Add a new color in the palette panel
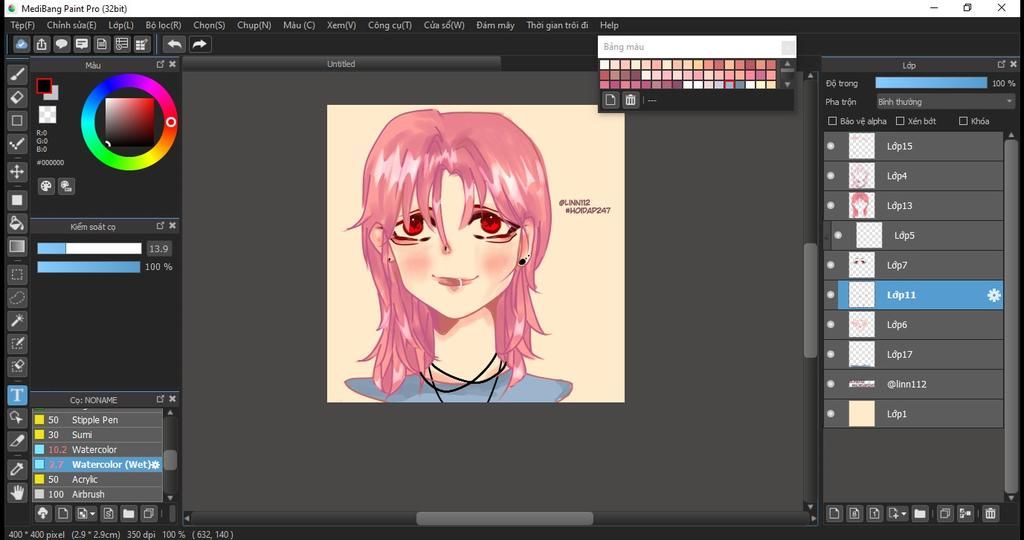Screen dimensions: 1024x540 tap(610, 100)
